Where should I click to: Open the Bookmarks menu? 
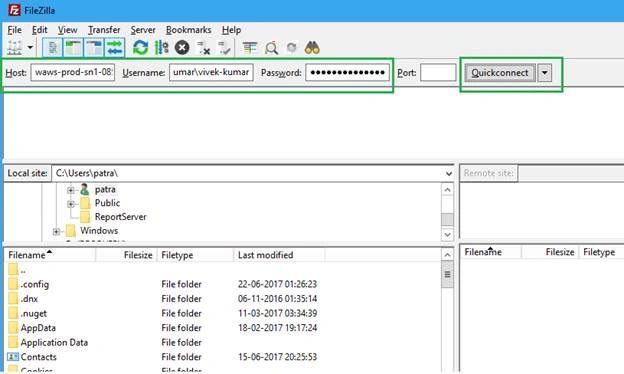pos(188,30)
